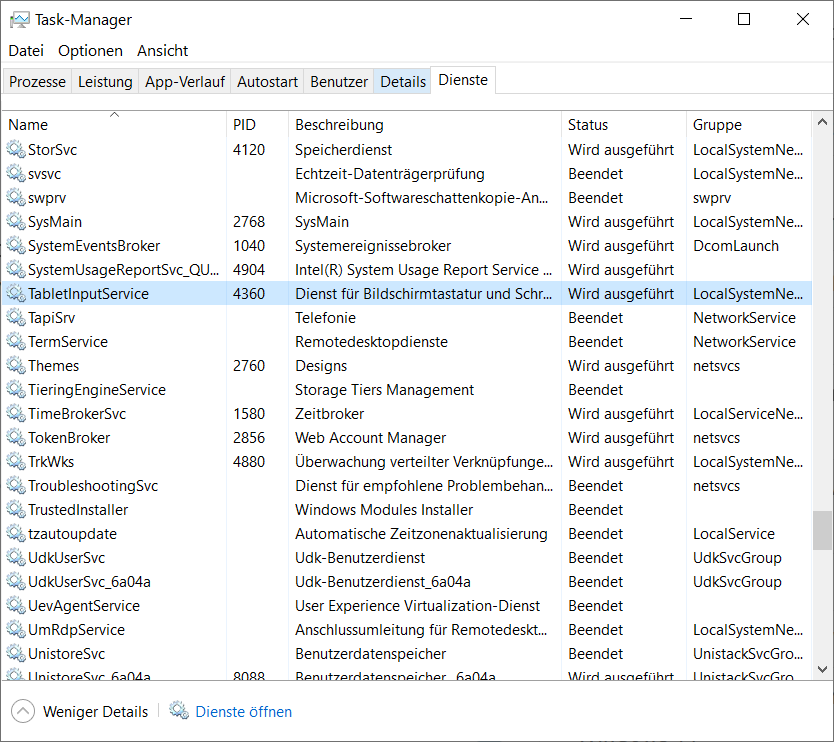Click the Dienste öffnen link
Screen dimensions: 834x742
point(244,712)
